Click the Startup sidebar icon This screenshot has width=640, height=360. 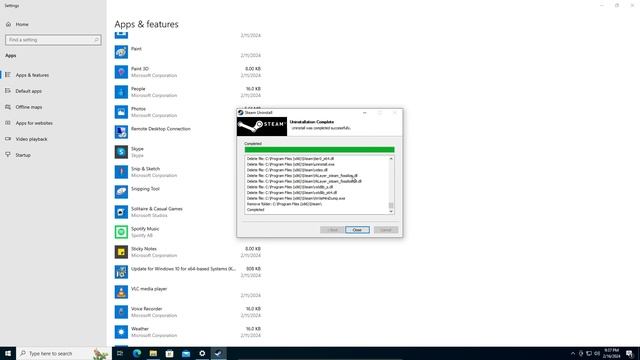tap(8, 155)
